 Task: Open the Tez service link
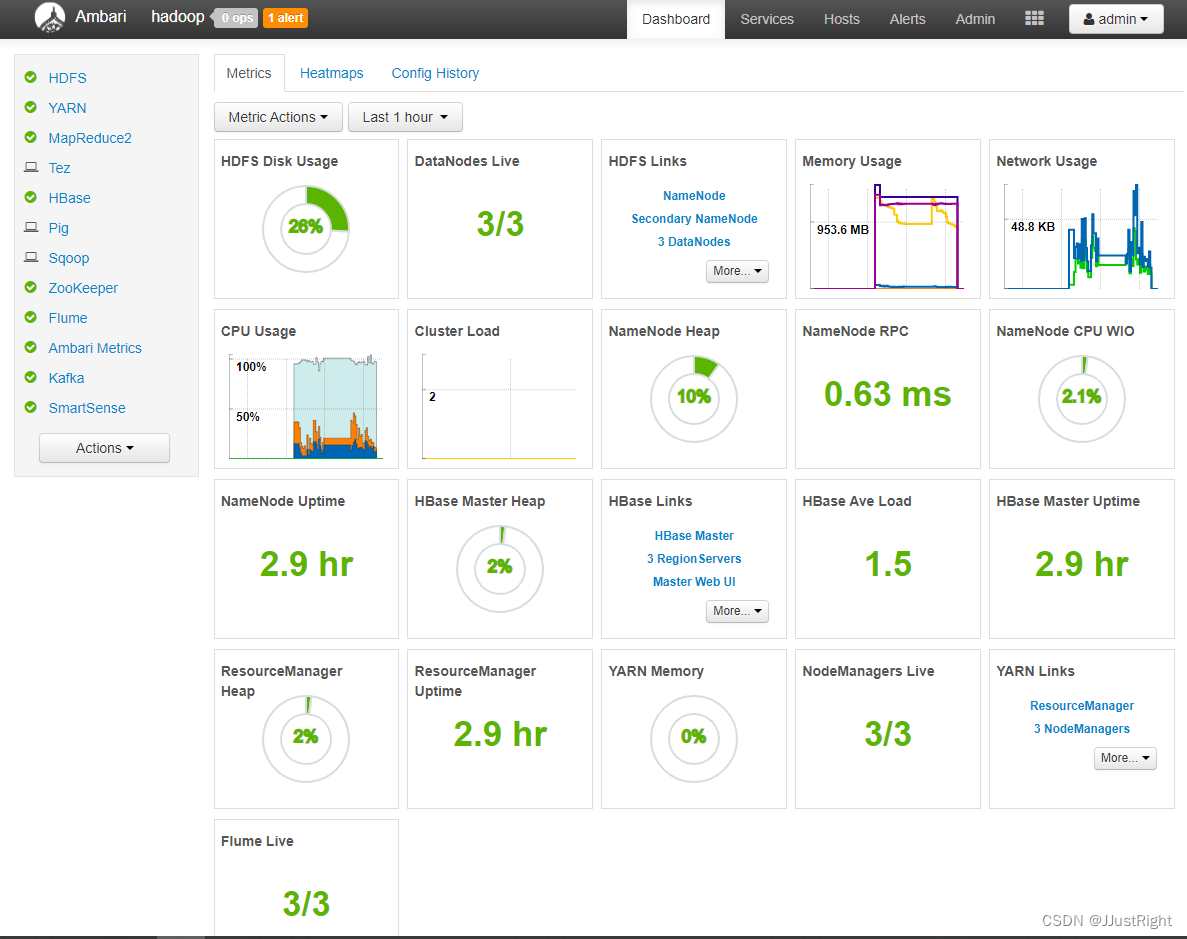tap(59, 168)
